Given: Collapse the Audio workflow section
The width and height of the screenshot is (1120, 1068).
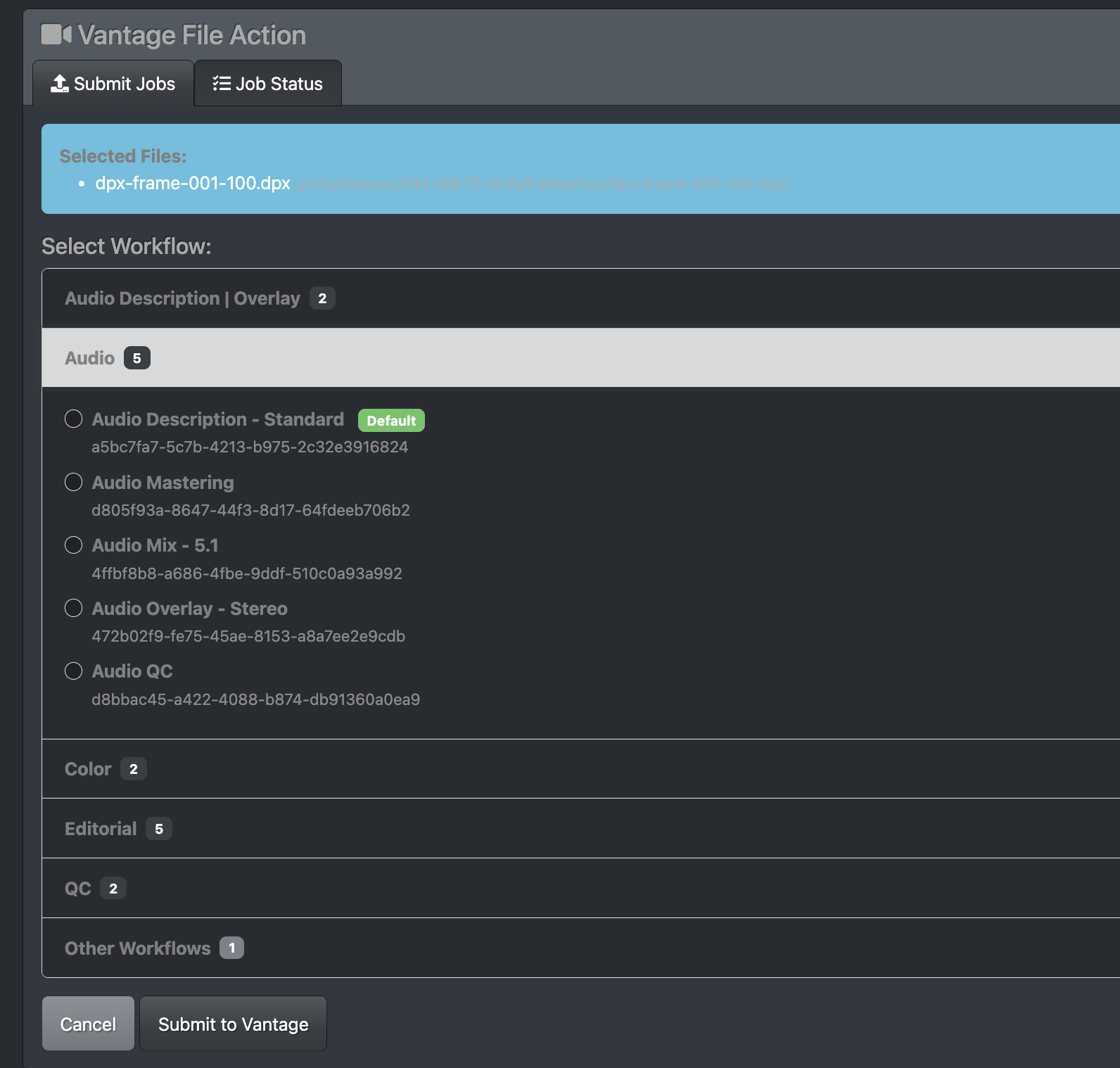Looking at the screenshot, I should point(581,358).
